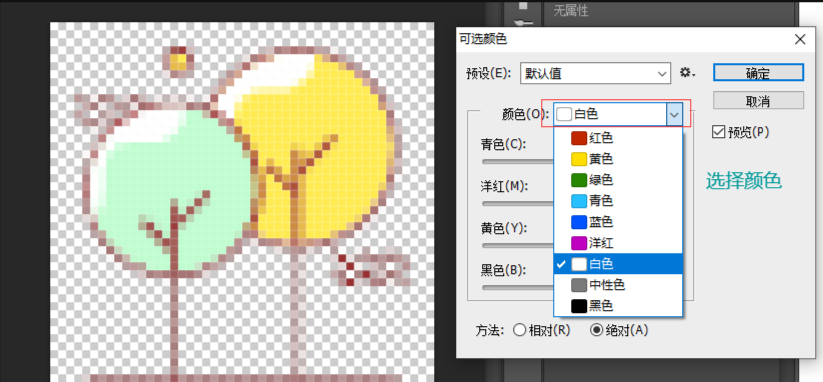The image size is (823, 382).
Task: Choose 青色 from the color list
Action: pos(618,200)
